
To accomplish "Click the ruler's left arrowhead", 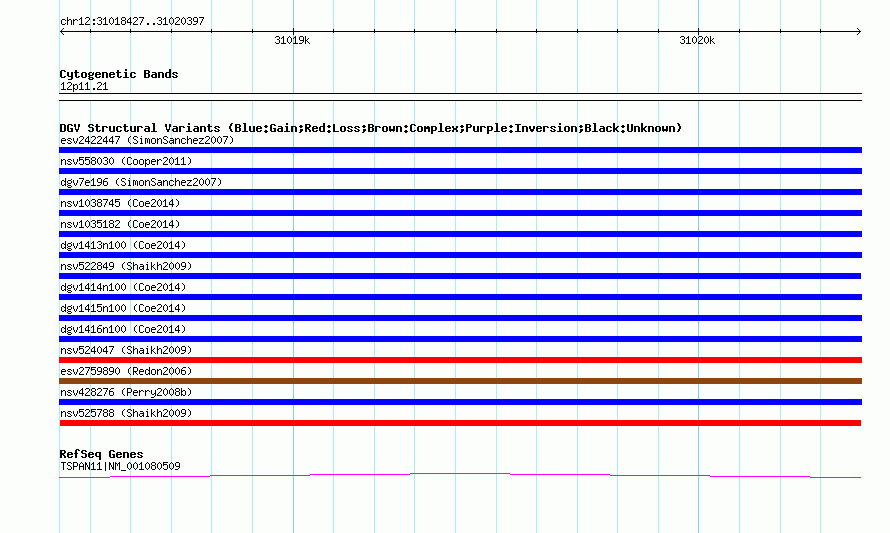I will click(62, 32).
